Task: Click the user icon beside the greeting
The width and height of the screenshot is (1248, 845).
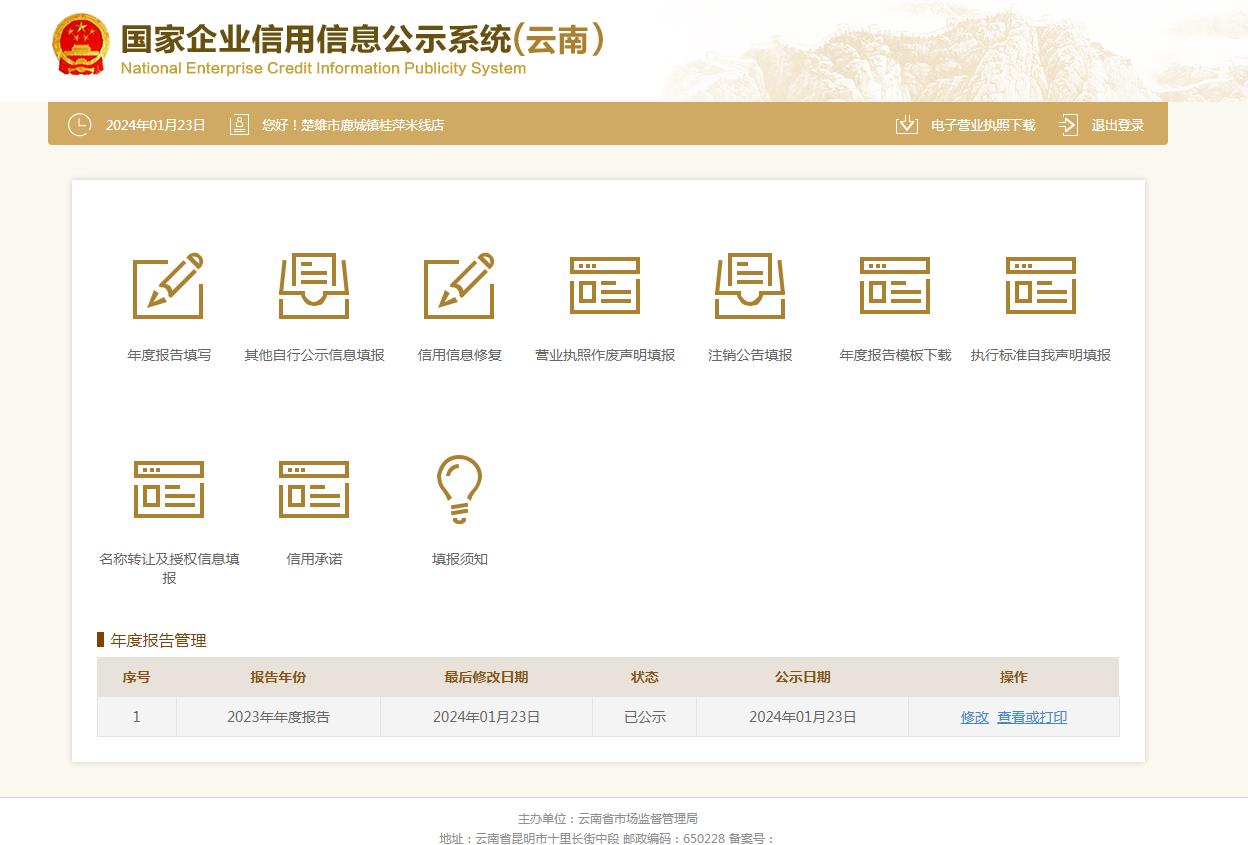Action: coord(239,125)
